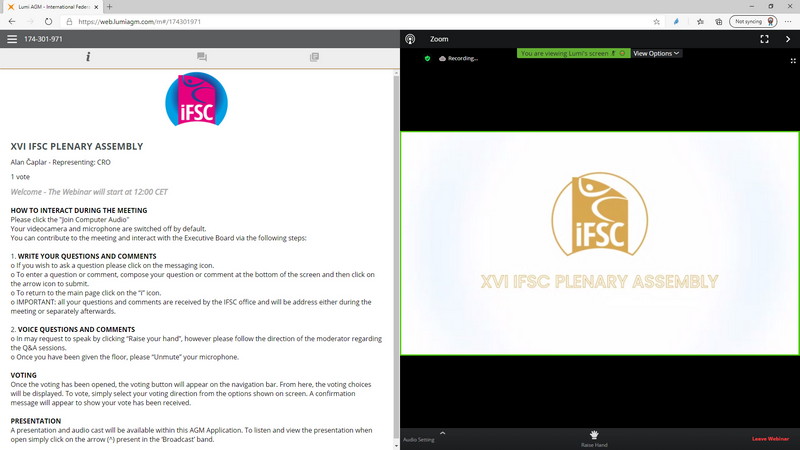800x450 pixels.
Task: Expand audio options caret
Action: click(442, 433)
